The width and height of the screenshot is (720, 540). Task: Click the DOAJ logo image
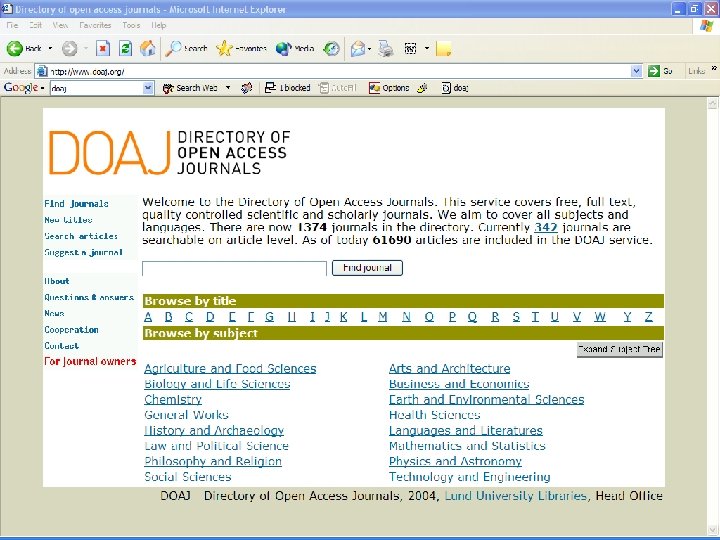169,153
